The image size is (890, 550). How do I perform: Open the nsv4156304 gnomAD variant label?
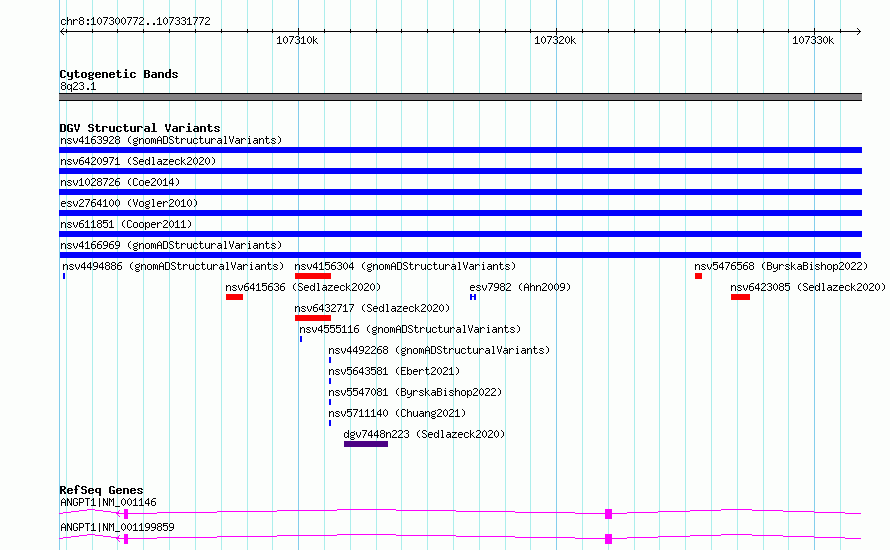[405, 266]
